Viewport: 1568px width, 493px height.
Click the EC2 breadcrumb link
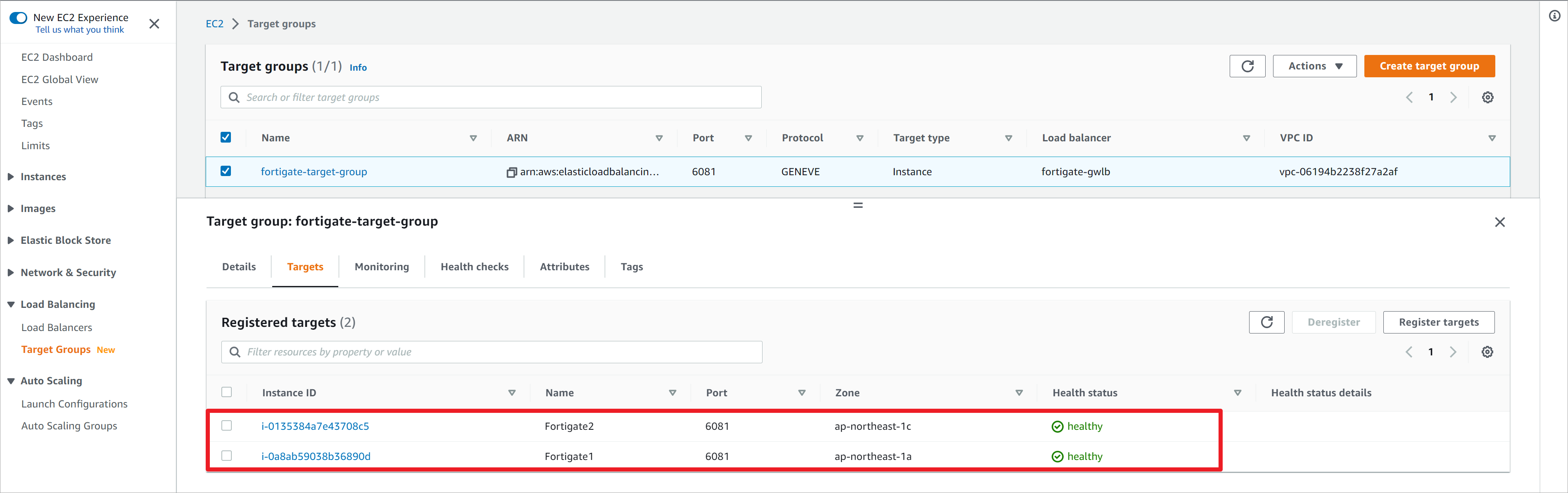[x=214, y=24]
